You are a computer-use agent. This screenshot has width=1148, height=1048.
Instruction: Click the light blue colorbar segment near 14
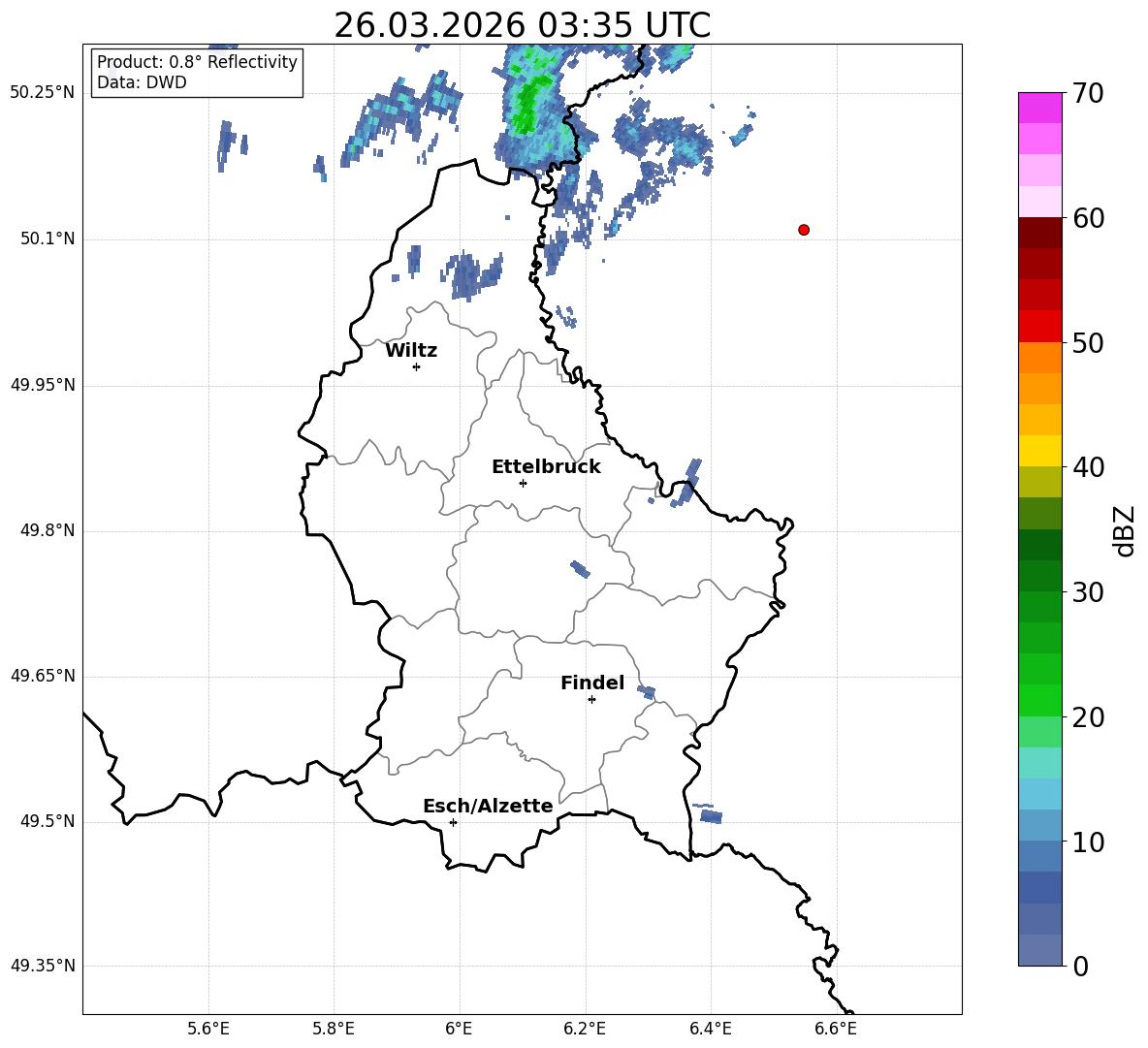1040,794
